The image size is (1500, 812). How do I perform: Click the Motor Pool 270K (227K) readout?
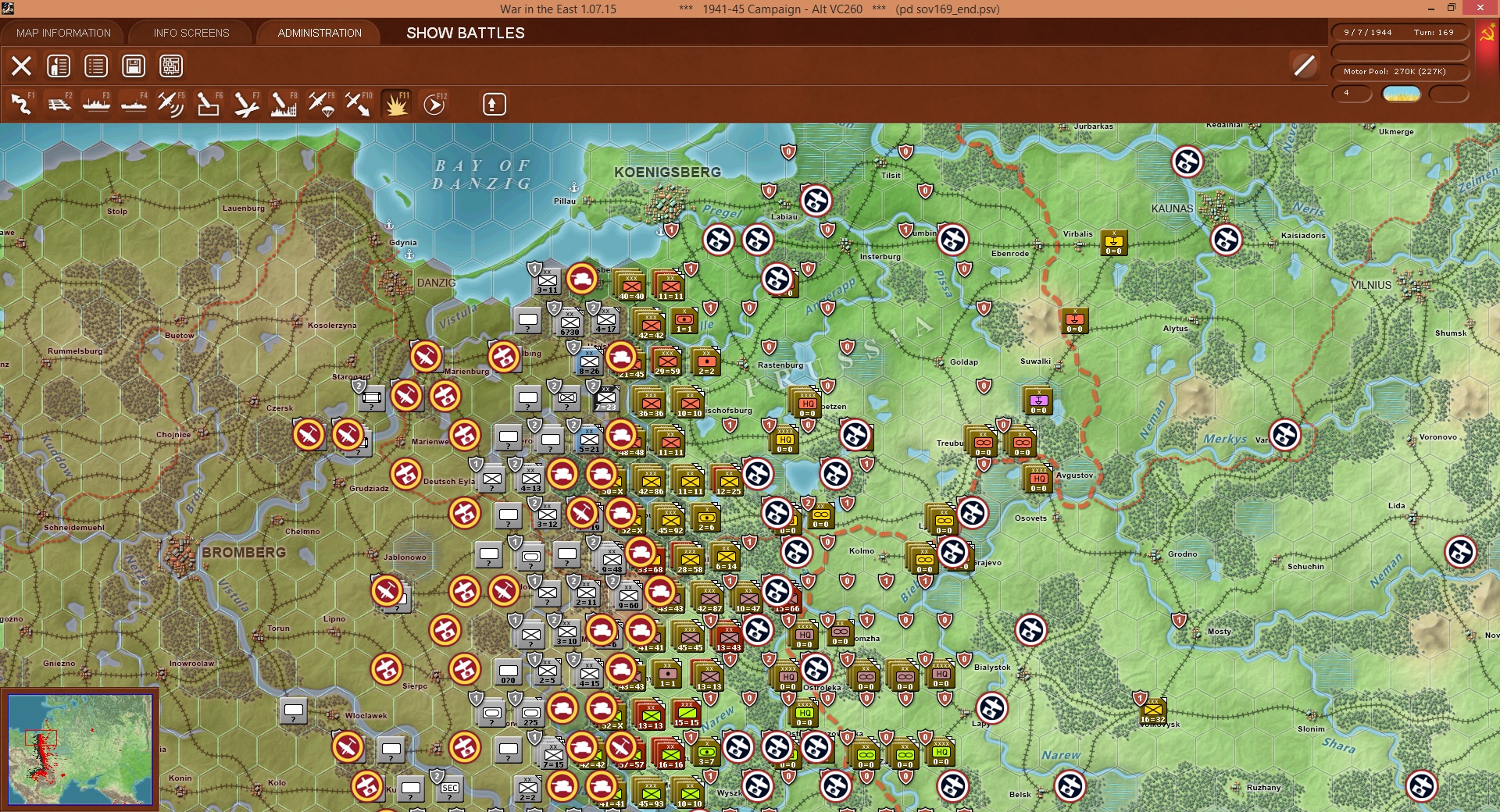pos(1399,72)
